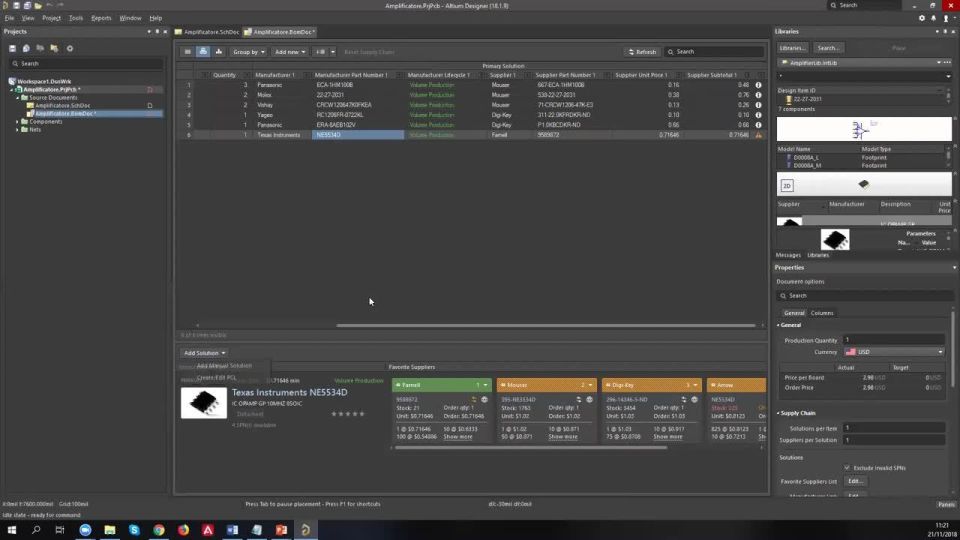
Task: Switch to the Amplificatore.SchDoc document tab
Action: [208, 32]
